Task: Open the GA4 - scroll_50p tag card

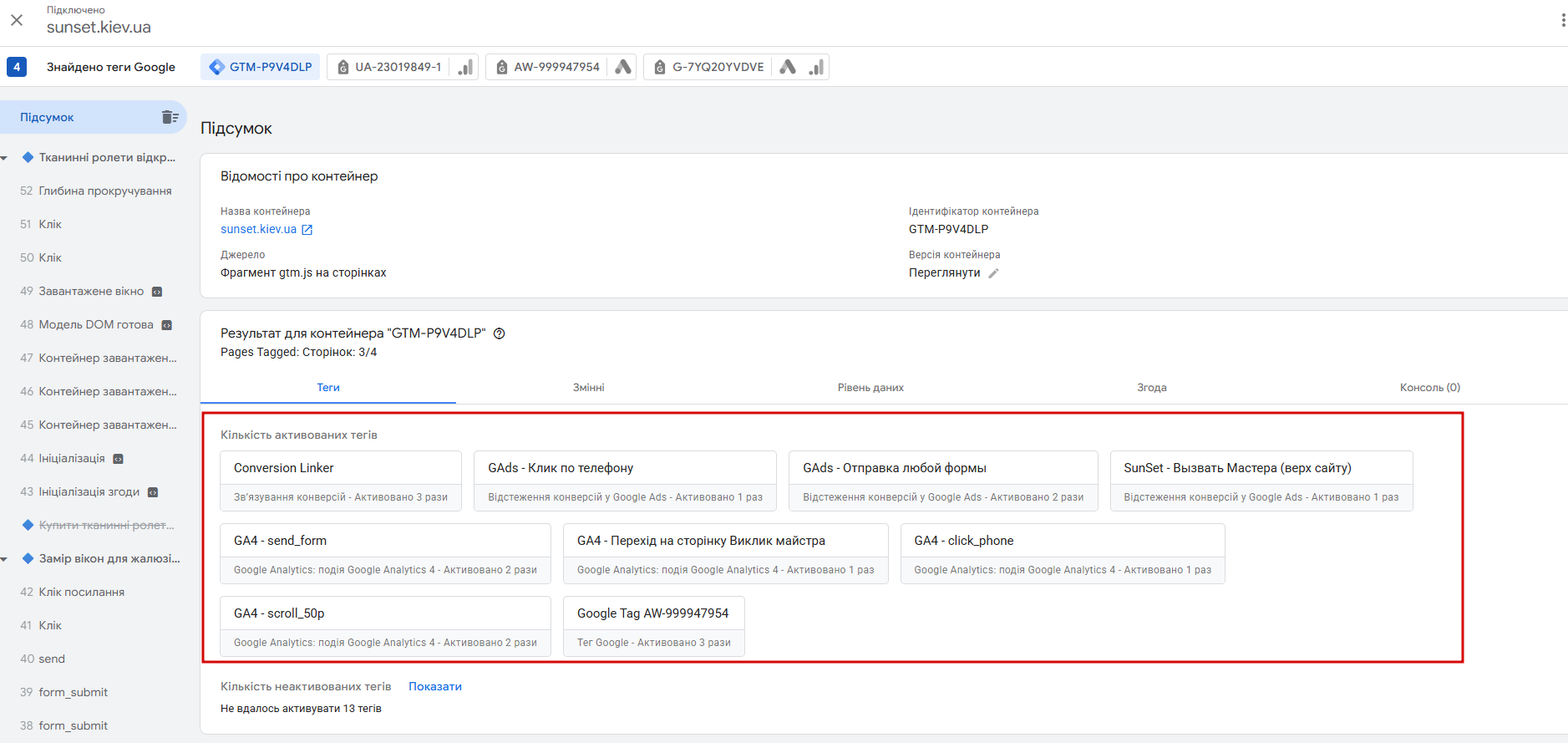Action: [x=385, y=626]
